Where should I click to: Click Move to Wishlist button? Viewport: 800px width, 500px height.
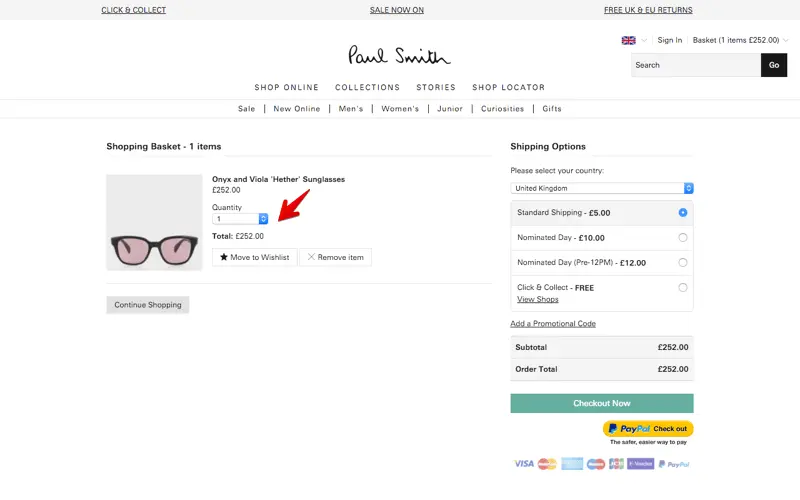(255, 257)
